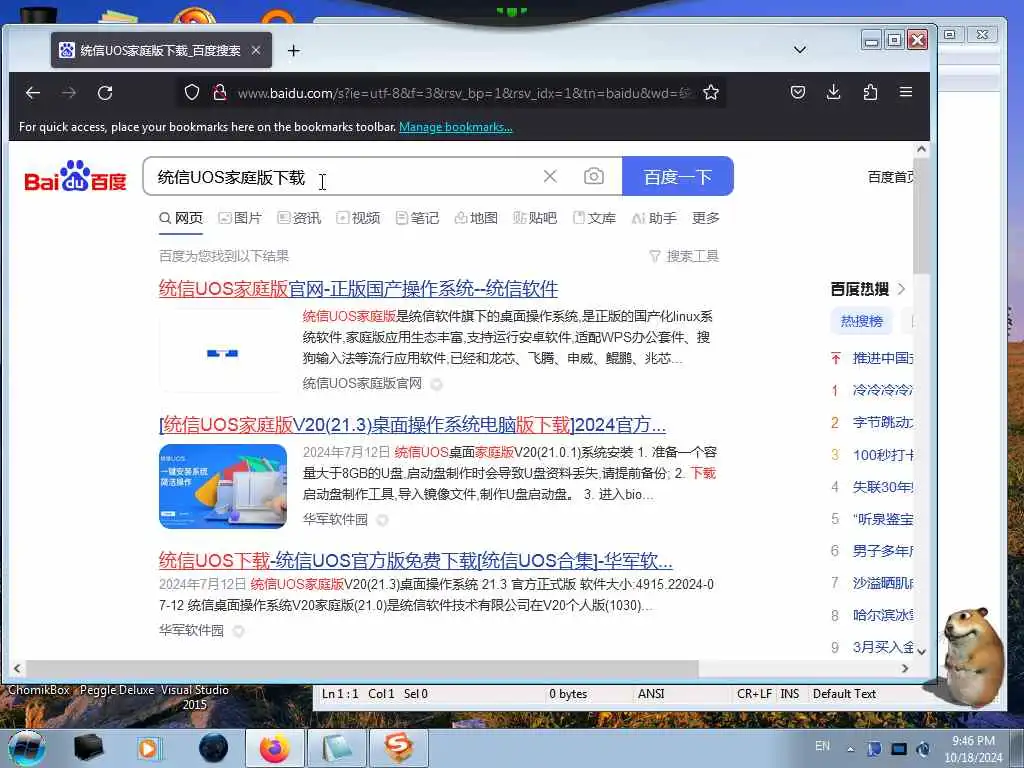
Task: Open hot search item 字节跳动
Action: tap(882, 423)
